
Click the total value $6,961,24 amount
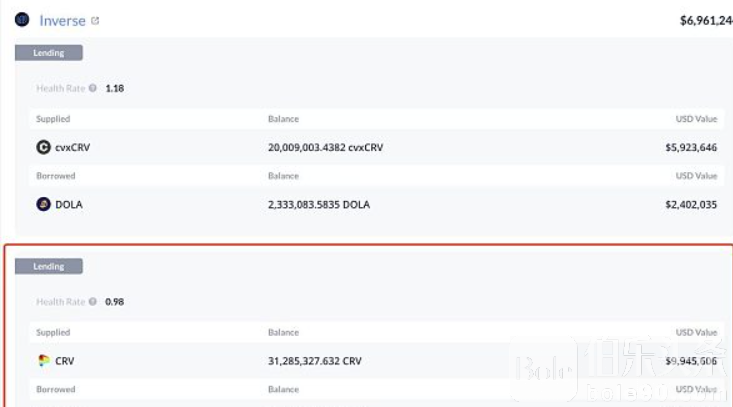pyautogui.click(x=706, y=21)
